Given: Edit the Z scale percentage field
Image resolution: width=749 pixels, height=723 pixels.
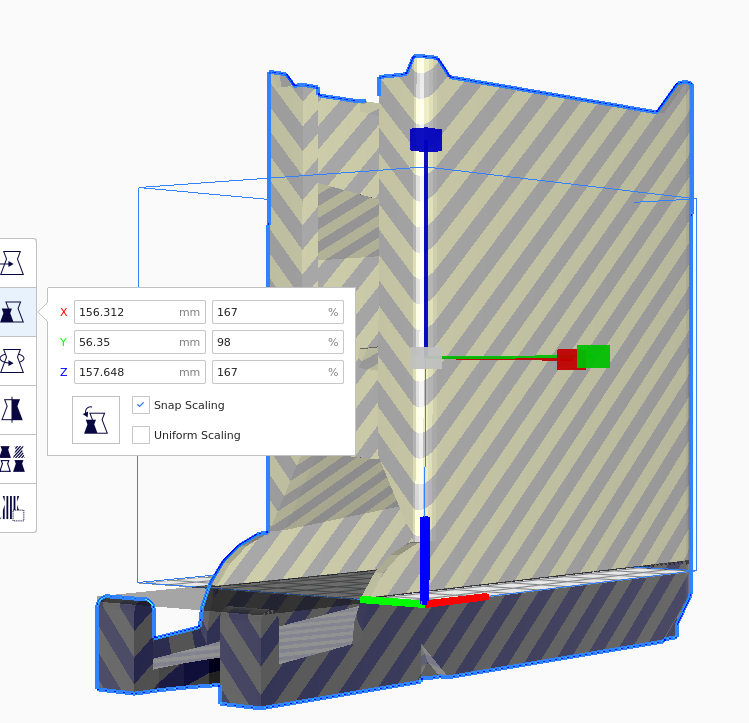Looking at the screenshot, I should (278, 372).
